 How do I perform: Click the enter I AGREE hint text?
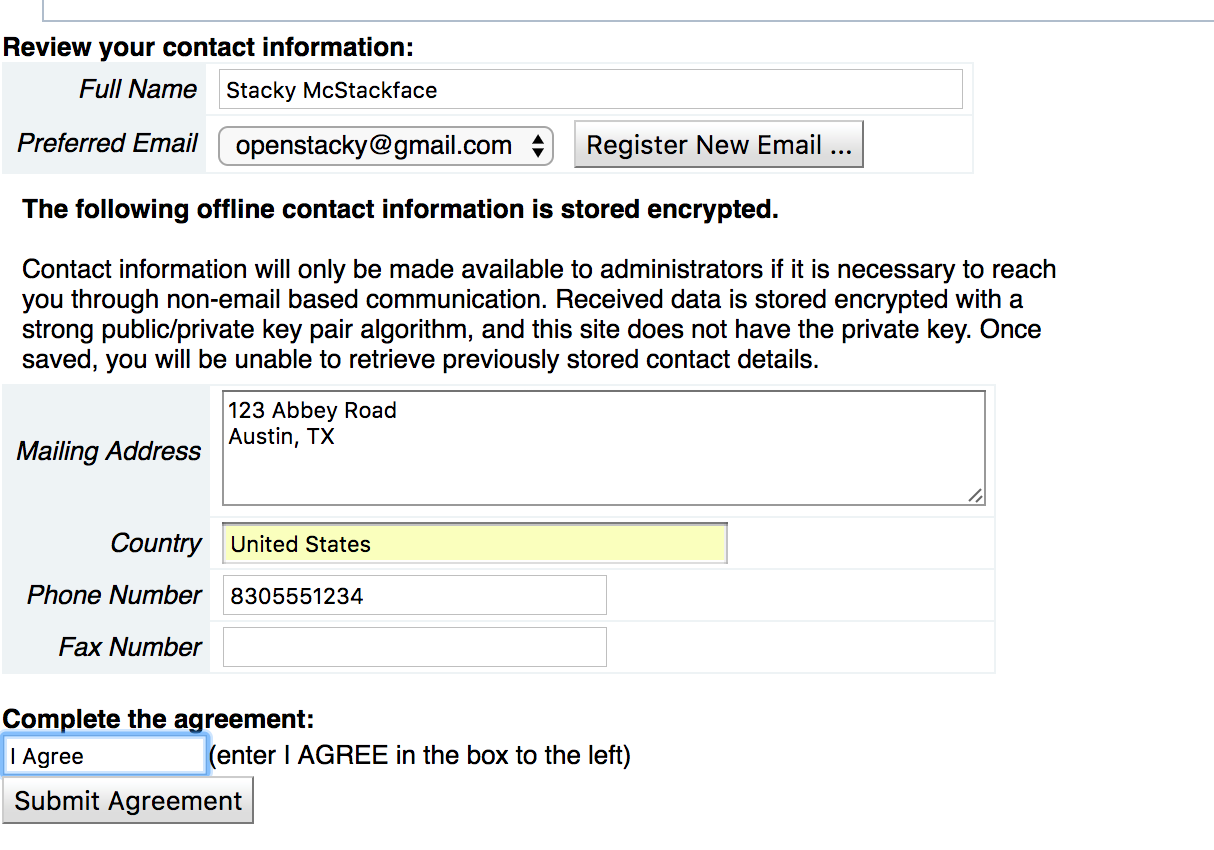point(420,756)
